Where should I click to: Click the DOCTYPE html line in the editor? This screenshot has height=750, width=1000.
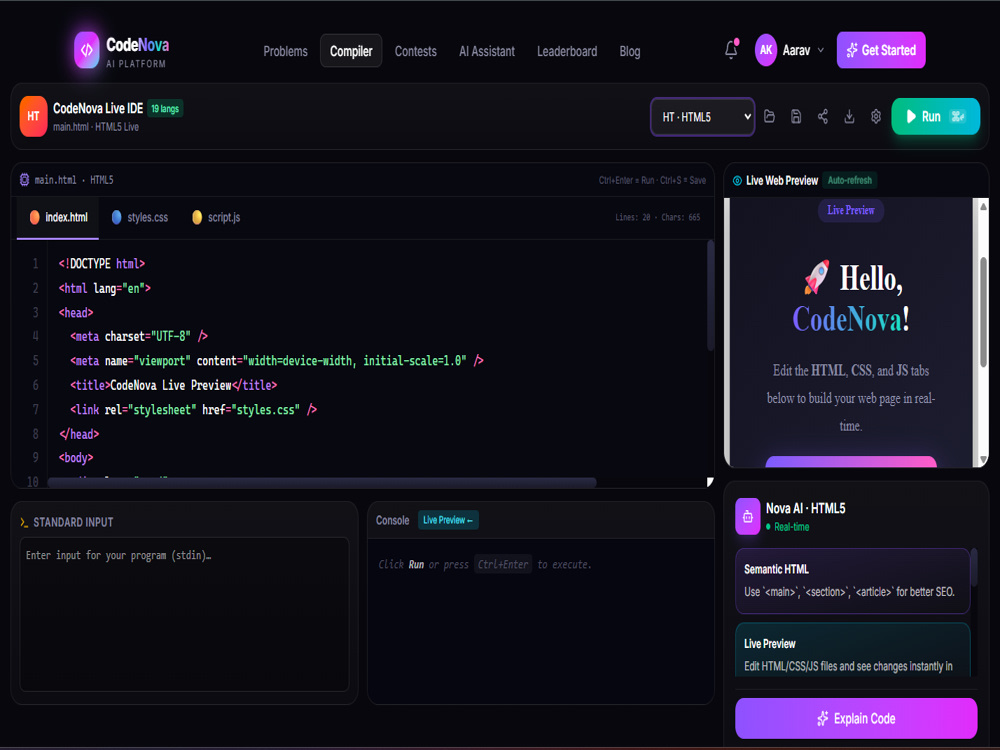tap(101, 263)
